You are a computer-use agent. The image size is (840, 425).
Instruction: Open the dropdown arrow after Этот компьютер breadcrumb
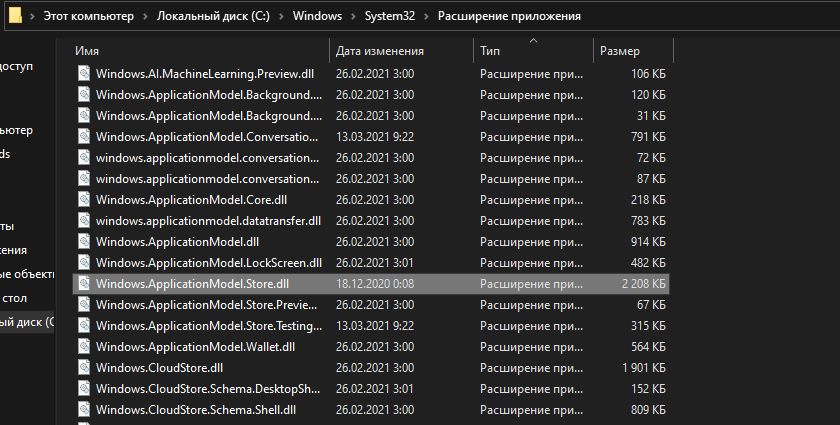[145, 16]
